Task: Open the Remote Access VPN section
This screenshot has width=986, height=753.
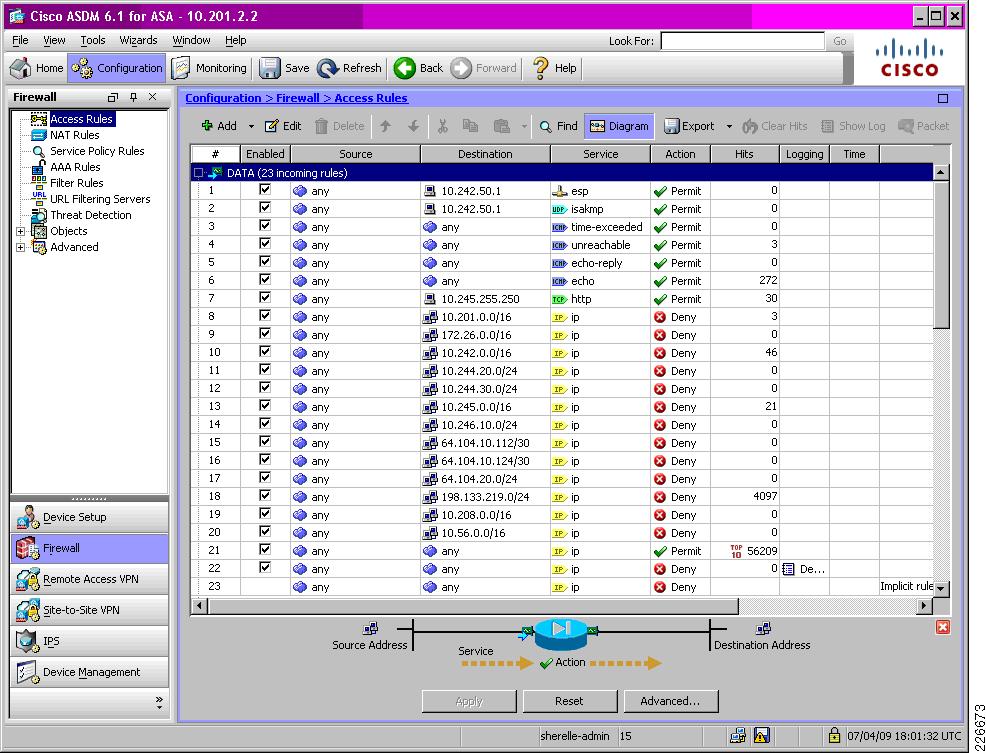Action: pos(89,579)
